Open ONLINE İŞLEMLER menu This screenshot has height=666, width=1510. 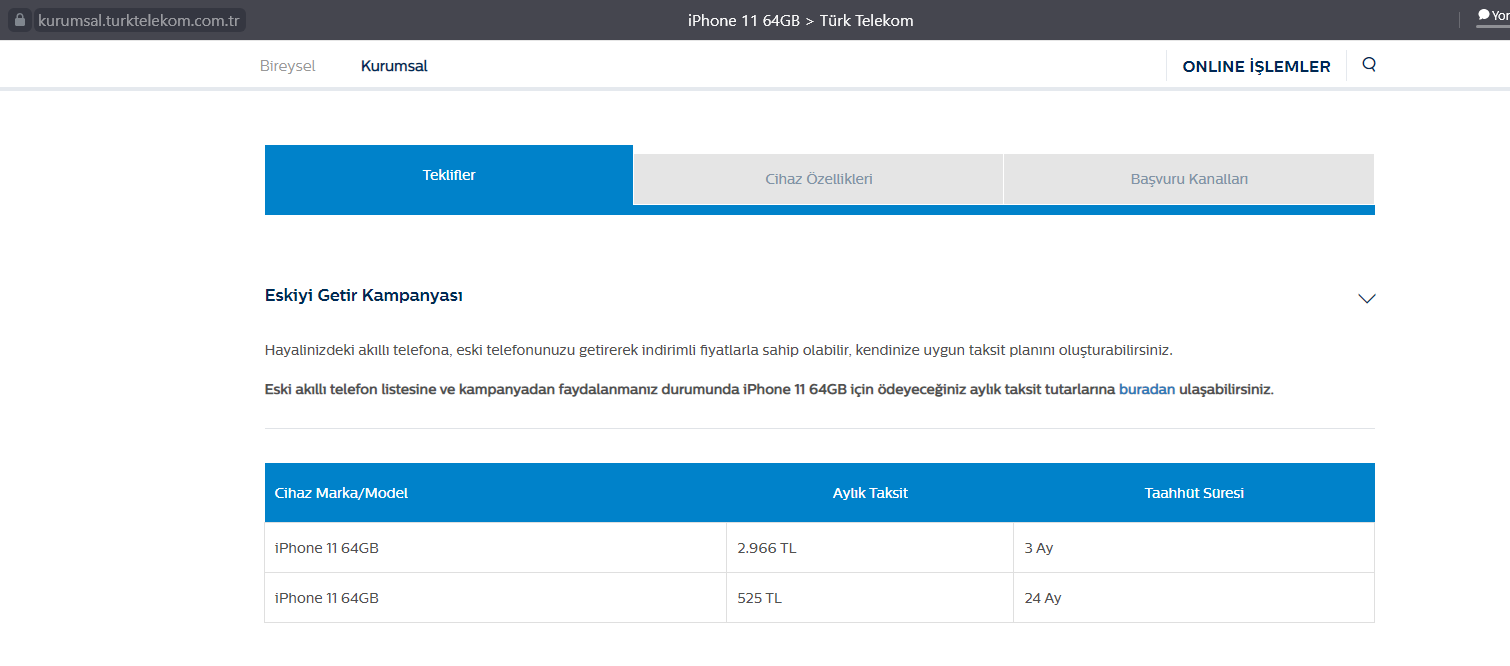[x=1256, y=67]
